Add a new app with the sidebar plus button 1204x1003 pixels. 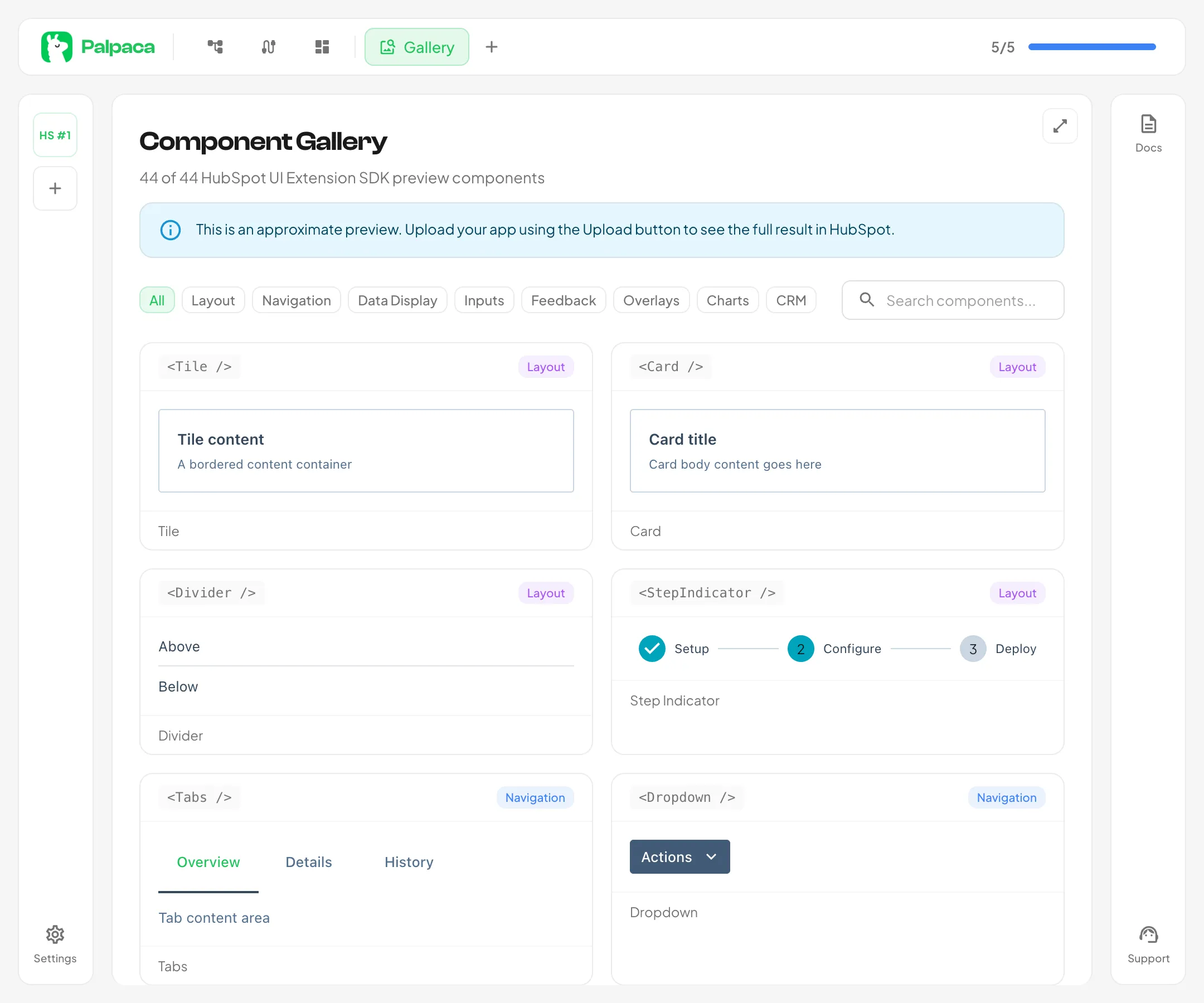55,188
